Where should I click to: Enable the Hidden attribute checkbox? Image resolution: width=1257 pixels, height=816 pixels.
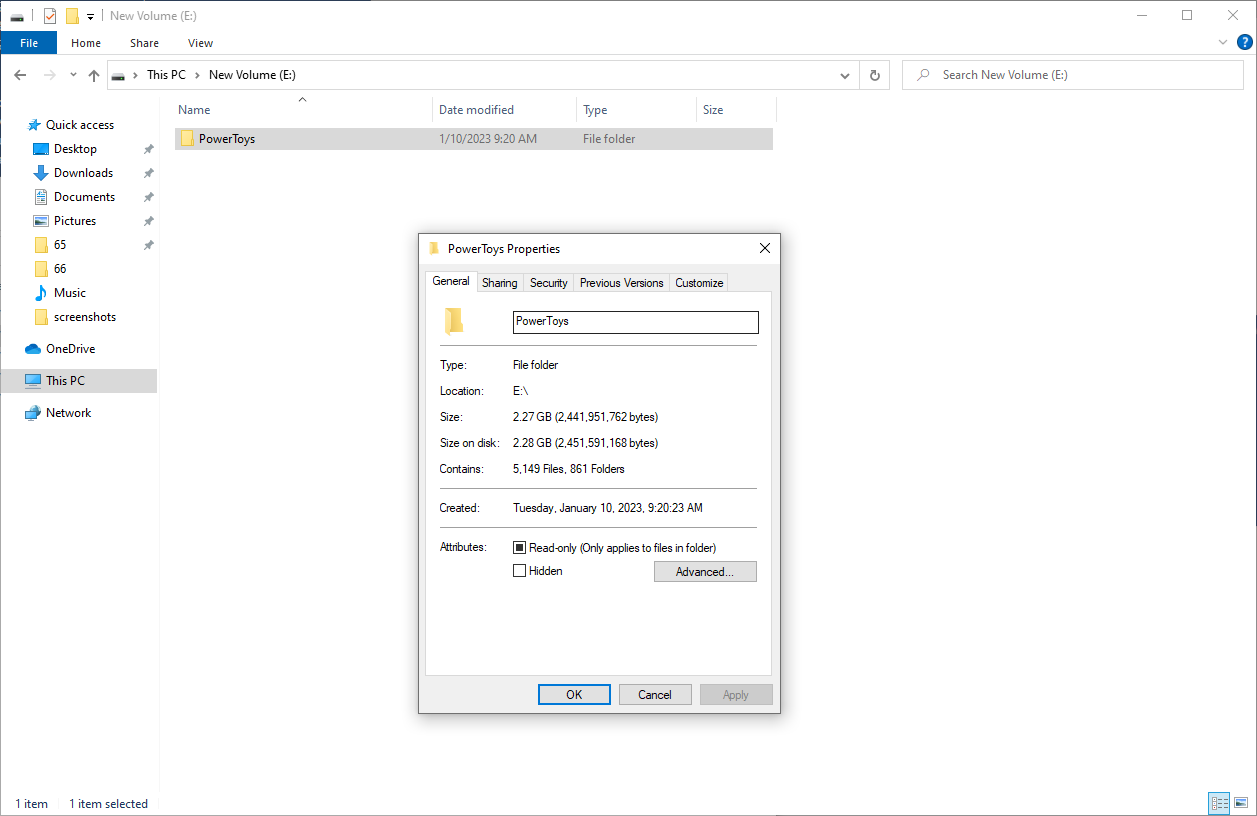tap(519, 571)
